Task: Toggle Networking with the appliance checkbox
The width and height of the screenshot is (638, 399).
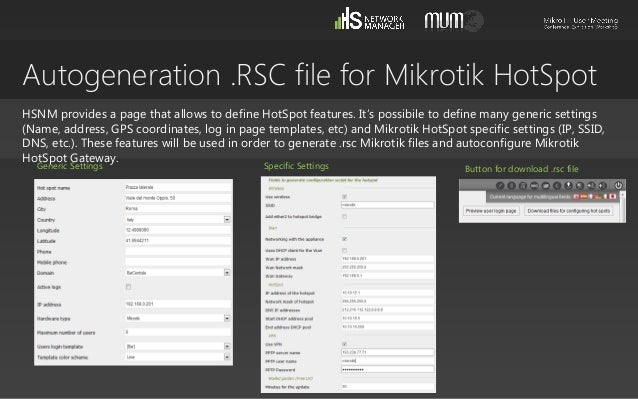Action: point(344,239)
